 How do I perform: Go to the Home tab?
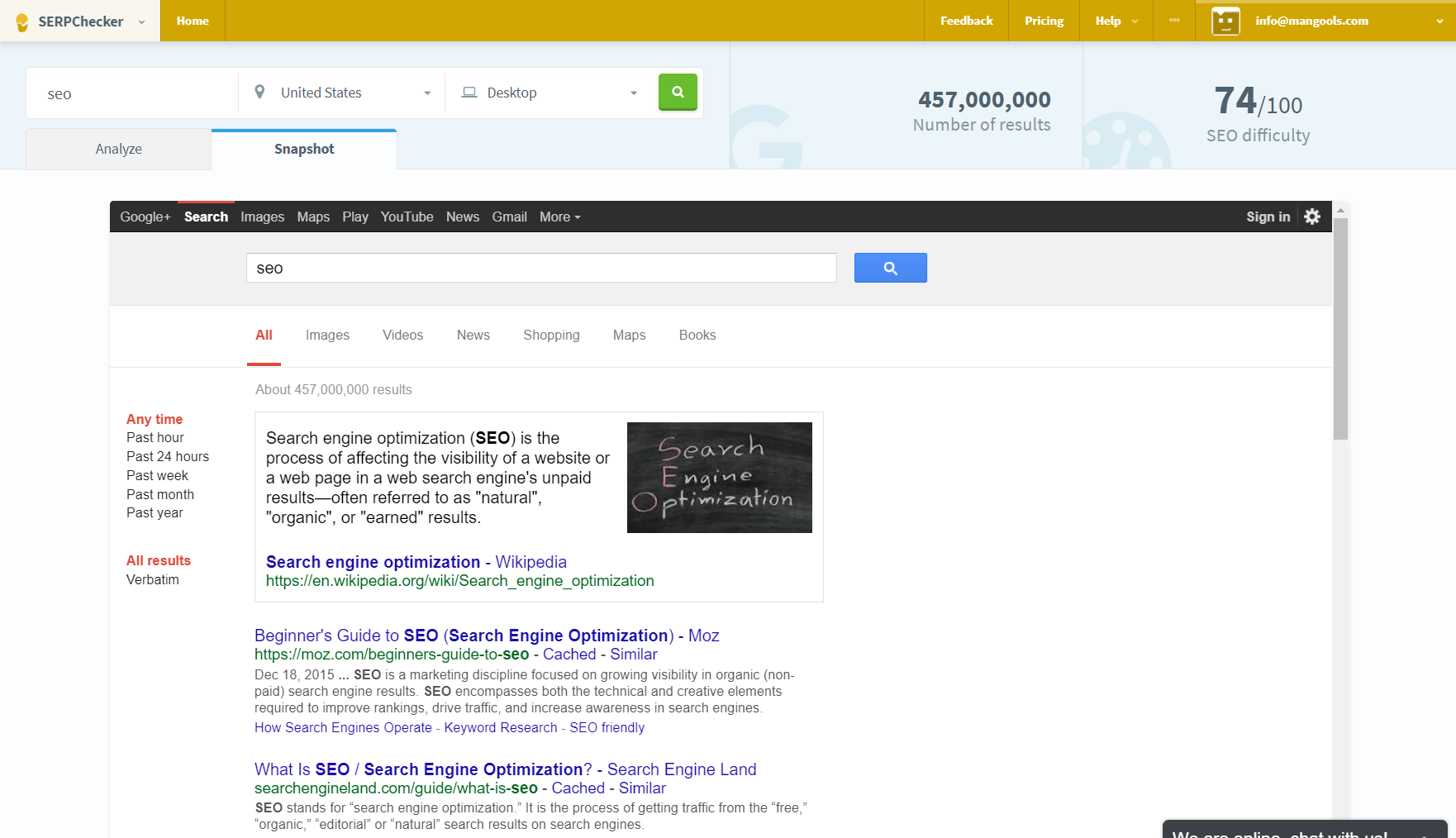(x=193, y=21)
